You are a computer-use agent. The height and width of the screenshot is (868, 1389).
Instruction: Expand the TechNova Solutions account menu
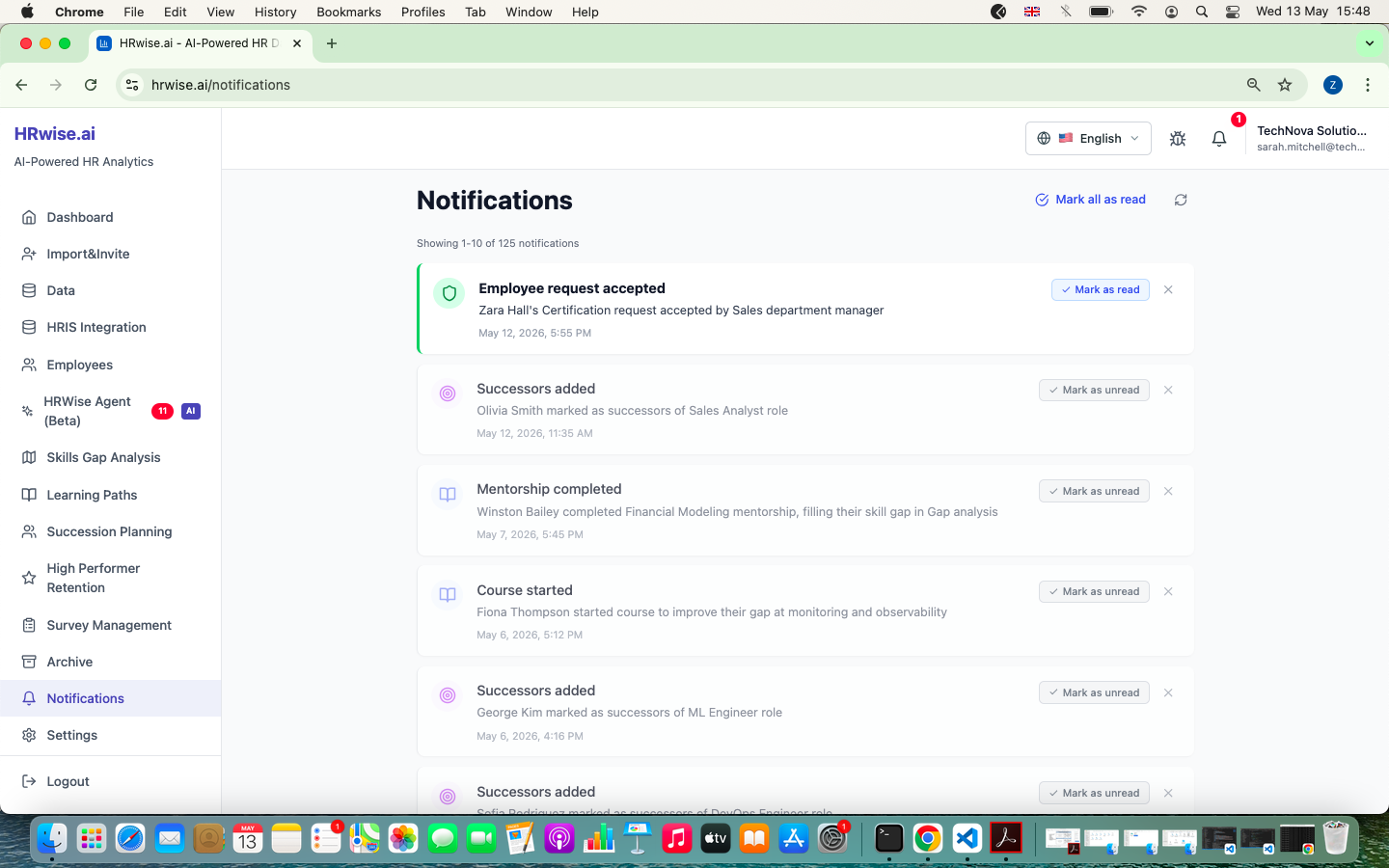point(1311,138)
